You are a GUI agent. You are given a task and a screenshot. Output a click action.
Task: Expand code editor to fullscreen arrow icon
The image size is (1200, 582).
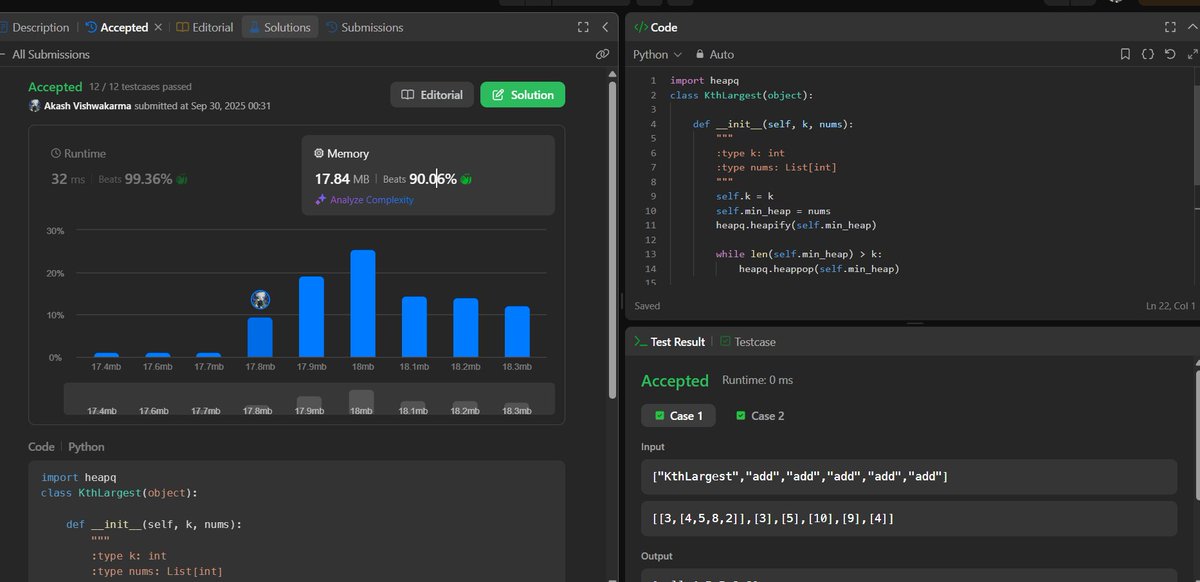(1194, 54)
